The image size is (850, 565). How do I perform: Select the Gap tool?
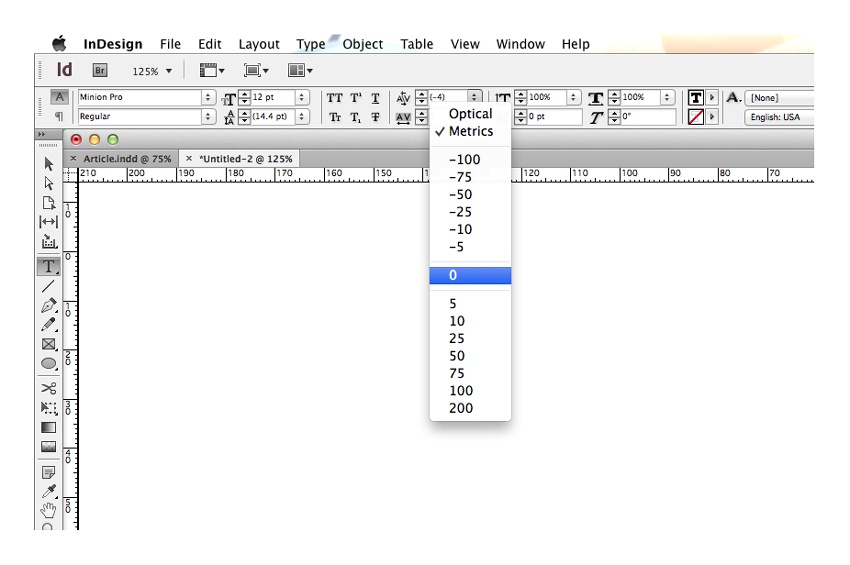tap(49, 222)
